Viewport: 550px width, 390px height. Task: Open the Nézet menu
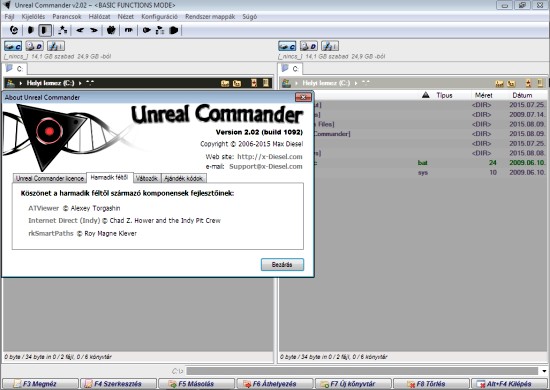pos(126,16)
